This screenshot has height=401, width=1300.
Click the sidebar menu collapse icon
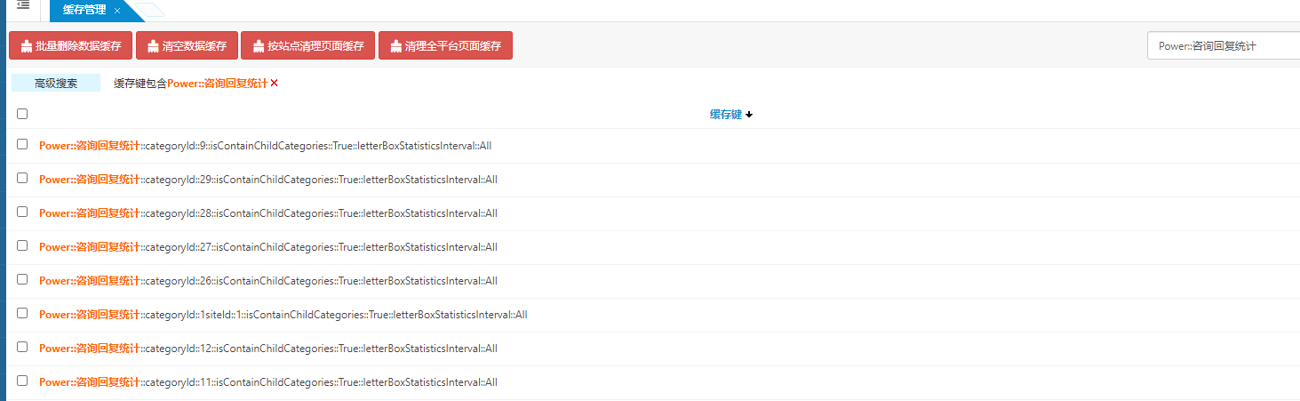tap(23, 6)
